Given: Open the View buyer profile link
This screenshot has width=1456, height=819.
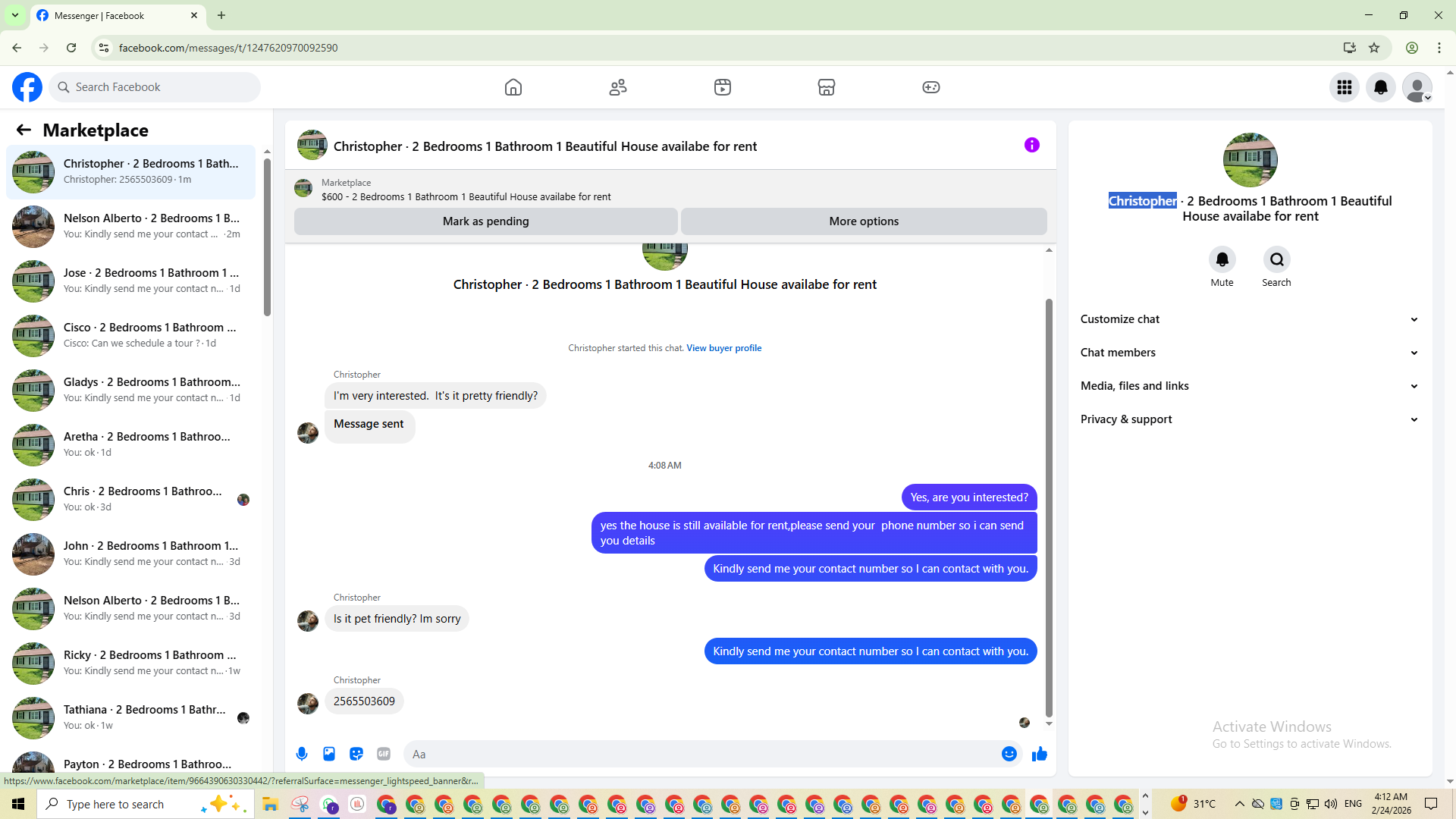Looking at the screenshot, I should point(723,348).
